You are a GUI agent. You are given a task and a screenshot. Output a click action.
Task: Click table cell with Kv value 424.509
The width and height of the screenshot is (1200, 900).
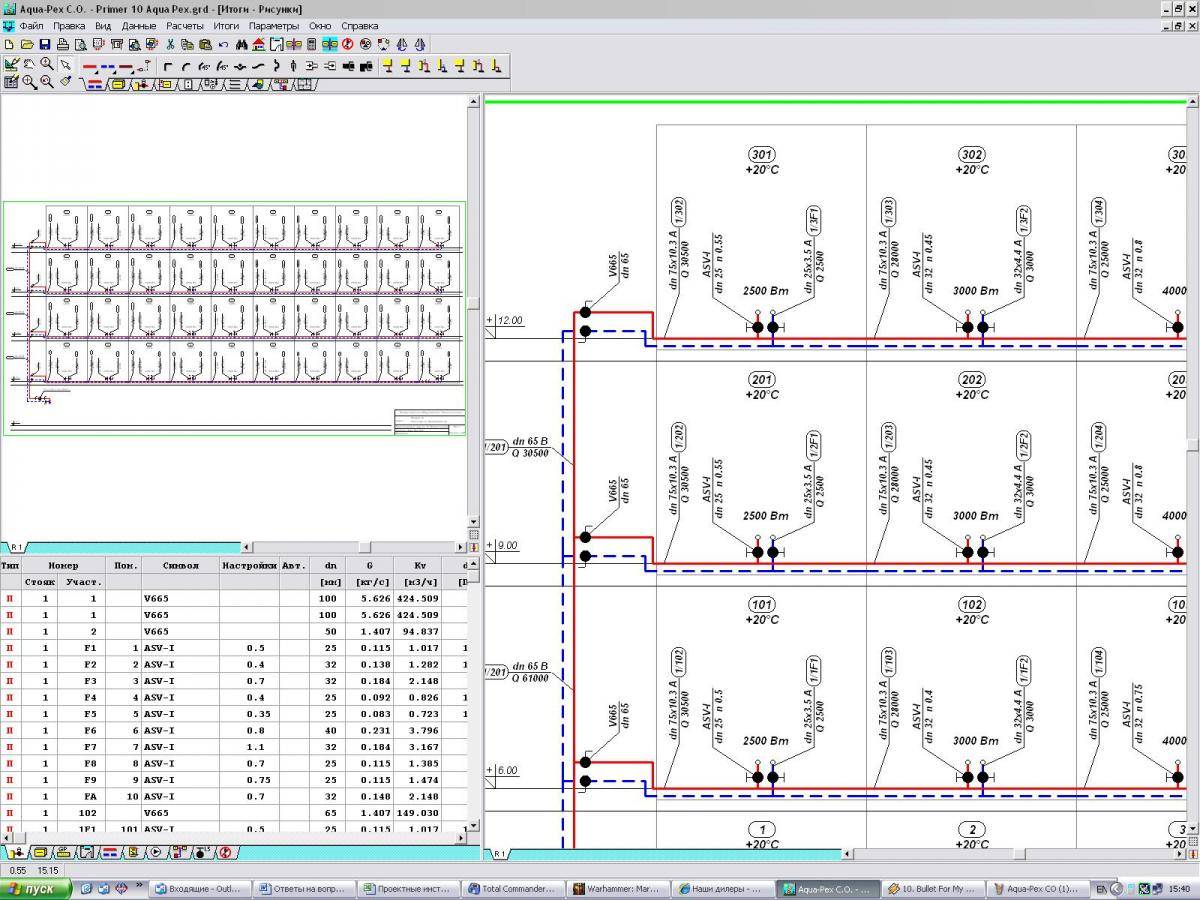(420, 599)
